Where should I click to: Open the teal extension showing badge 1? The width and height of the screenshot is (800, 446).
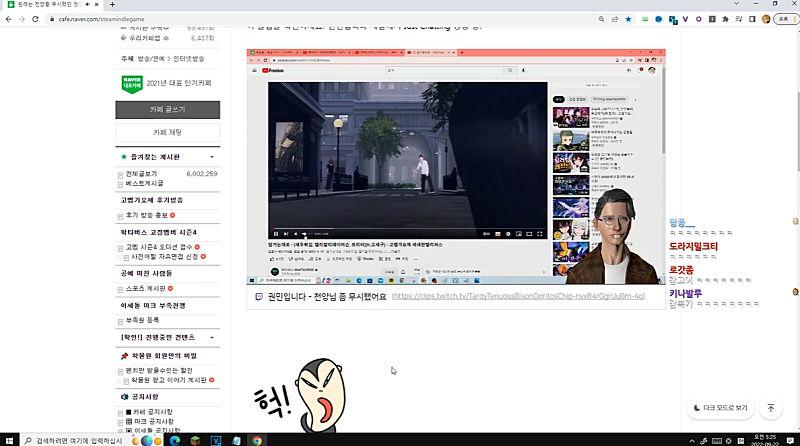(672, 19)
